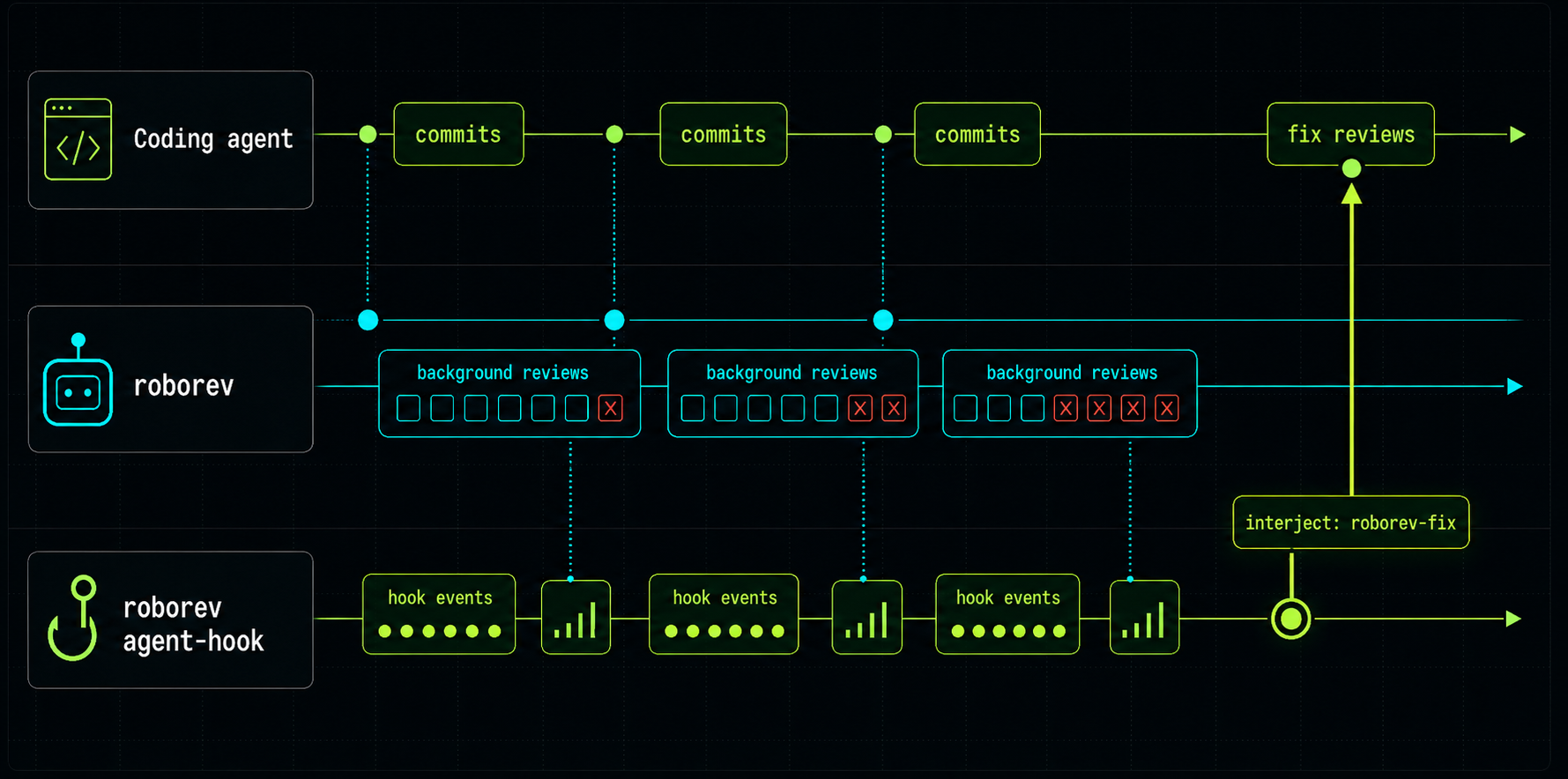
Task: Click the first empty box in third background reviews
Action: tap(966, 408)
